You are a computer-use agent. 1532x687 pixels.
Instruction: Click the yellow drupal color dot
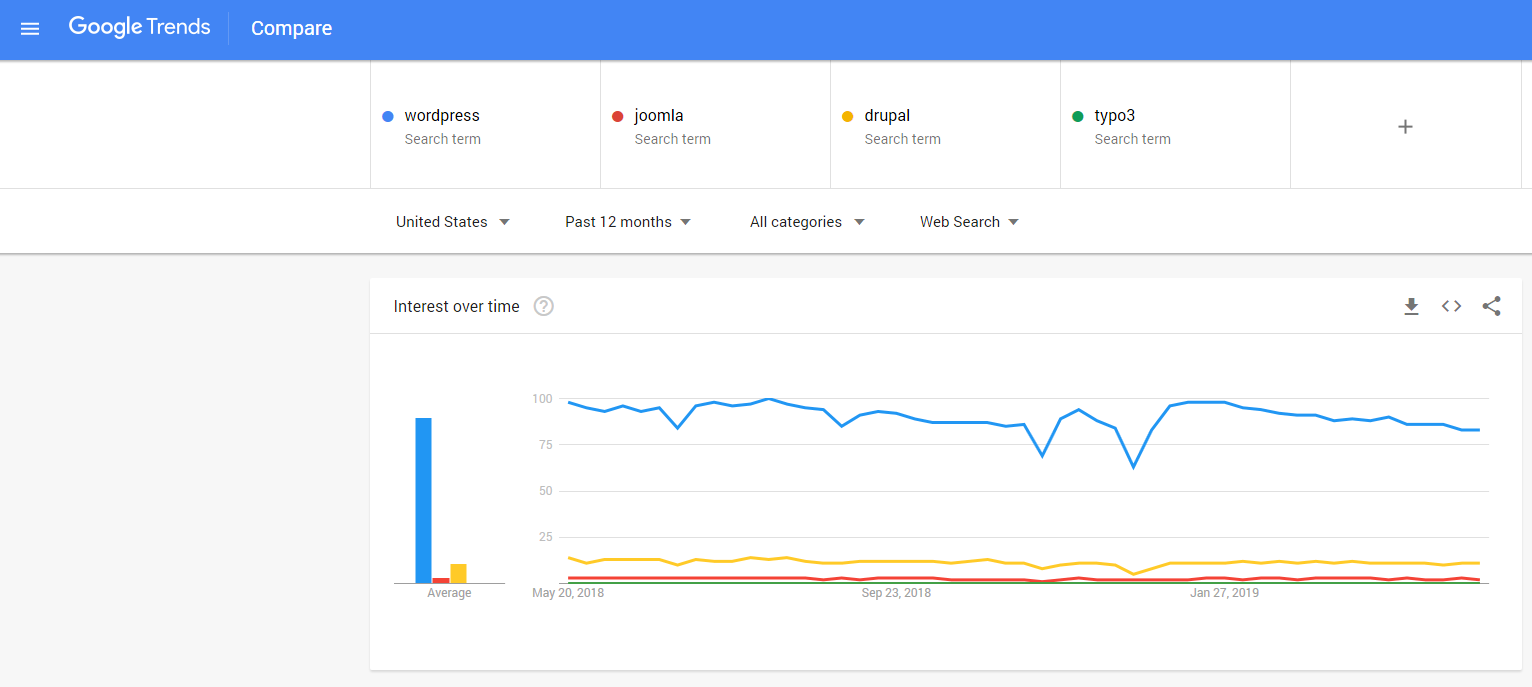[848, 117]
